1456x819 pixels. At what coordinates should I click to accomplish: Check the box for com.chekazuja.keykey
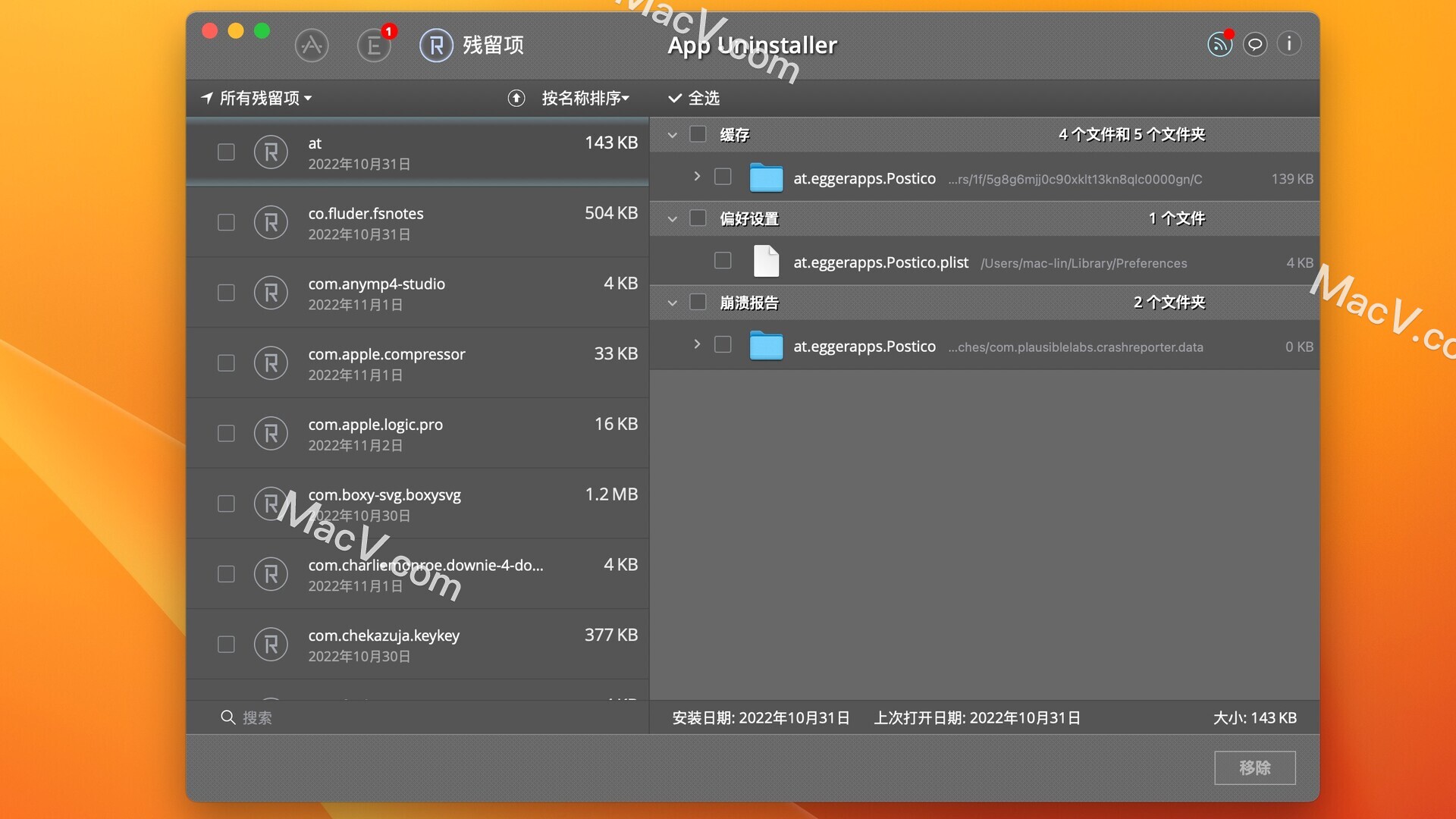(226, 645)
